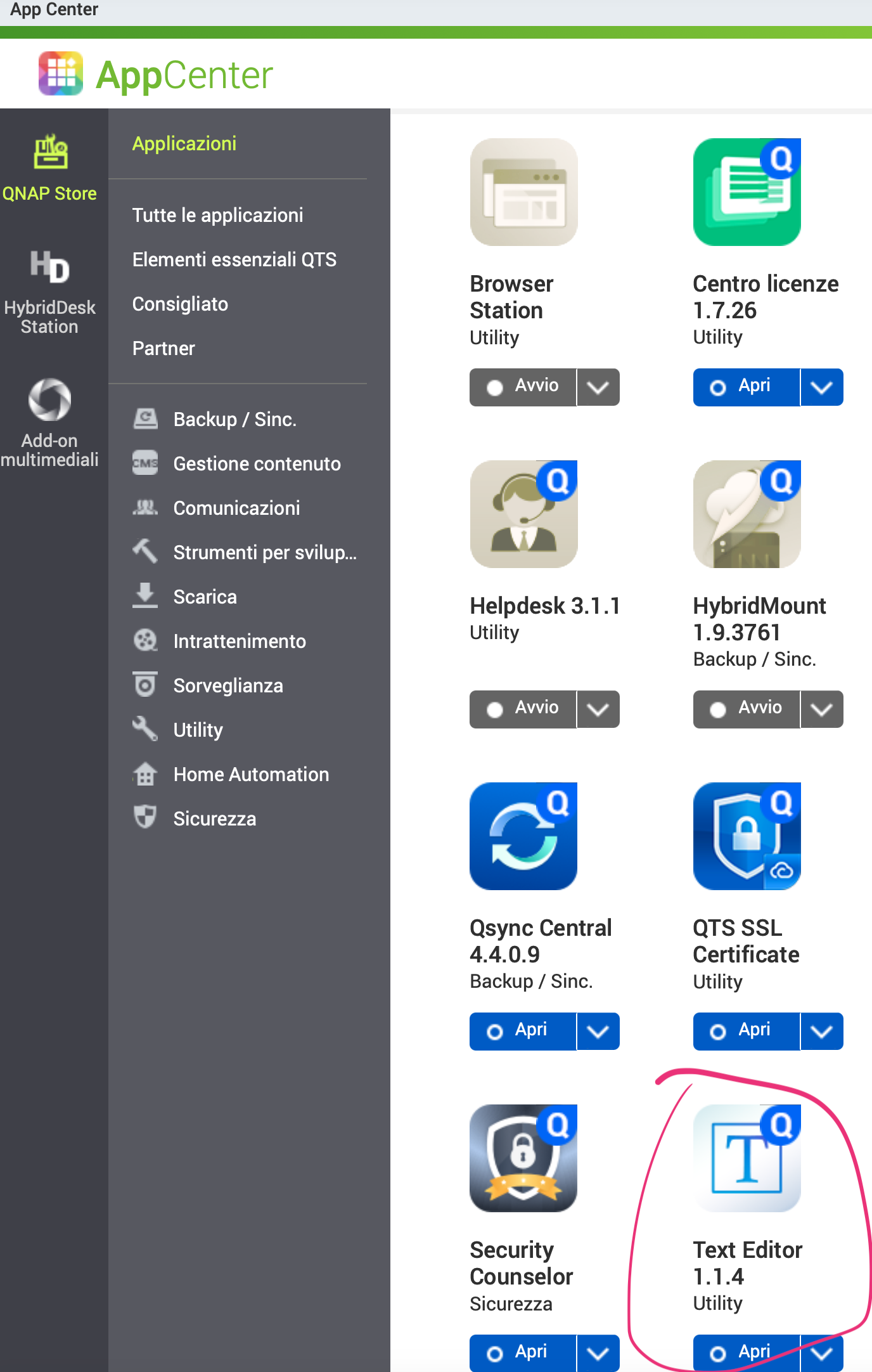Screen dimensions: 872x1372
Task: Click the Text Editor app icon
Action: click(x=747, y=1158)
